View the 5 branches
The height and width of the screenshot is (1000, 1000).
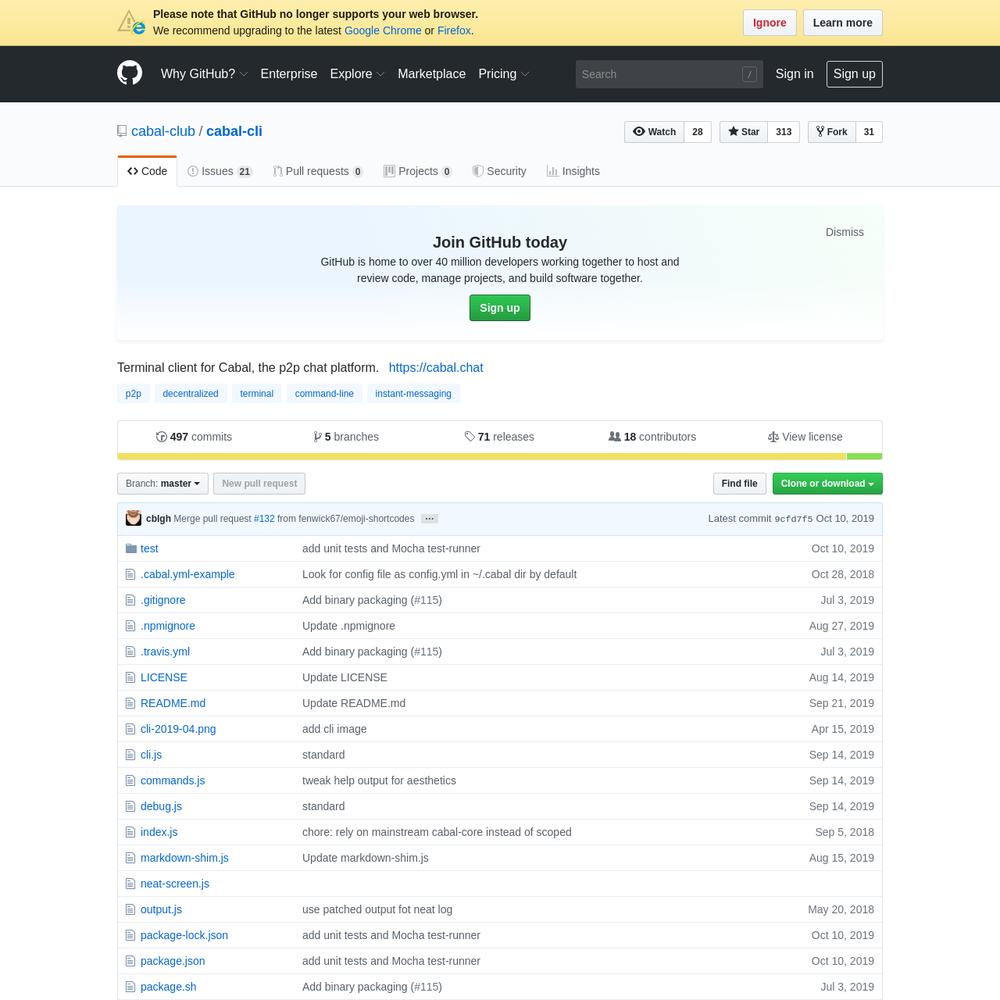pyautogui.click(x=346, y=437)
